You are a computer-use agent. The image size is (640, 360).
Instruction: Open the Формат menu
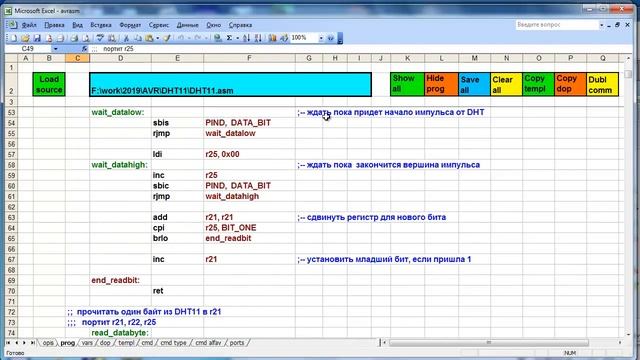pyautogui.click(x=130, y=25)
